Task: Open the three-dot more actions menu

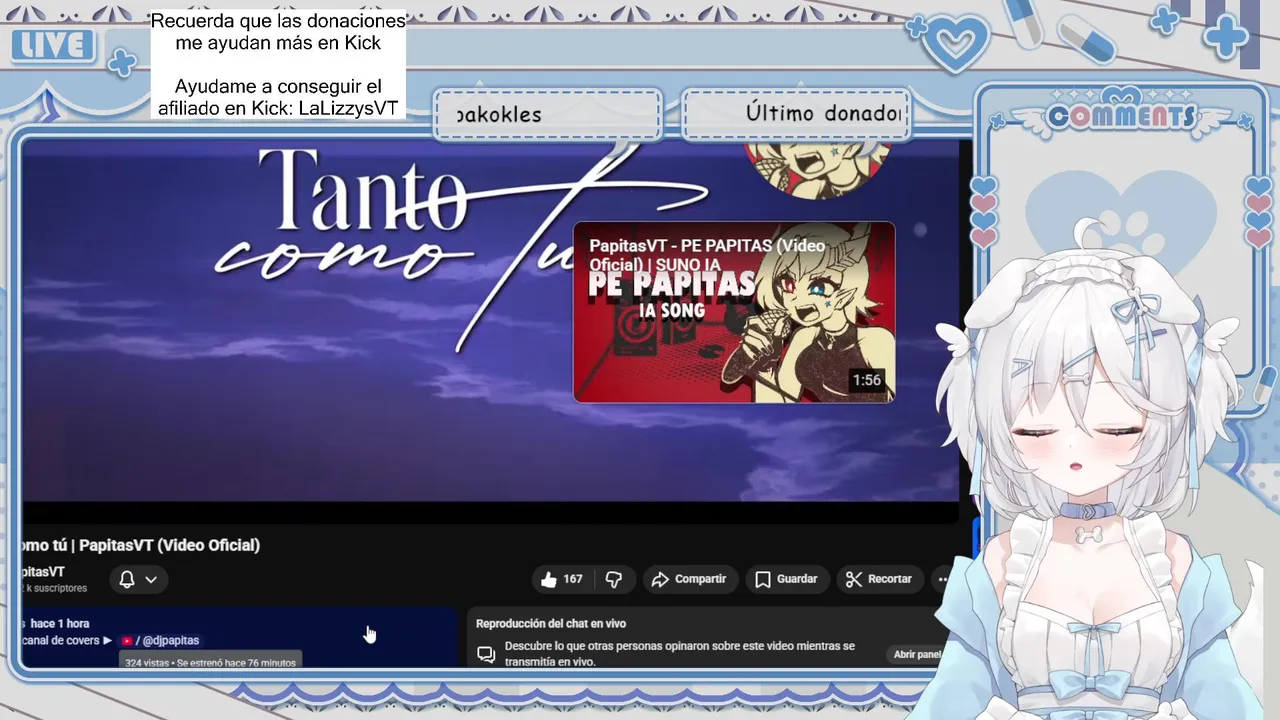Action: pos(942,579)
